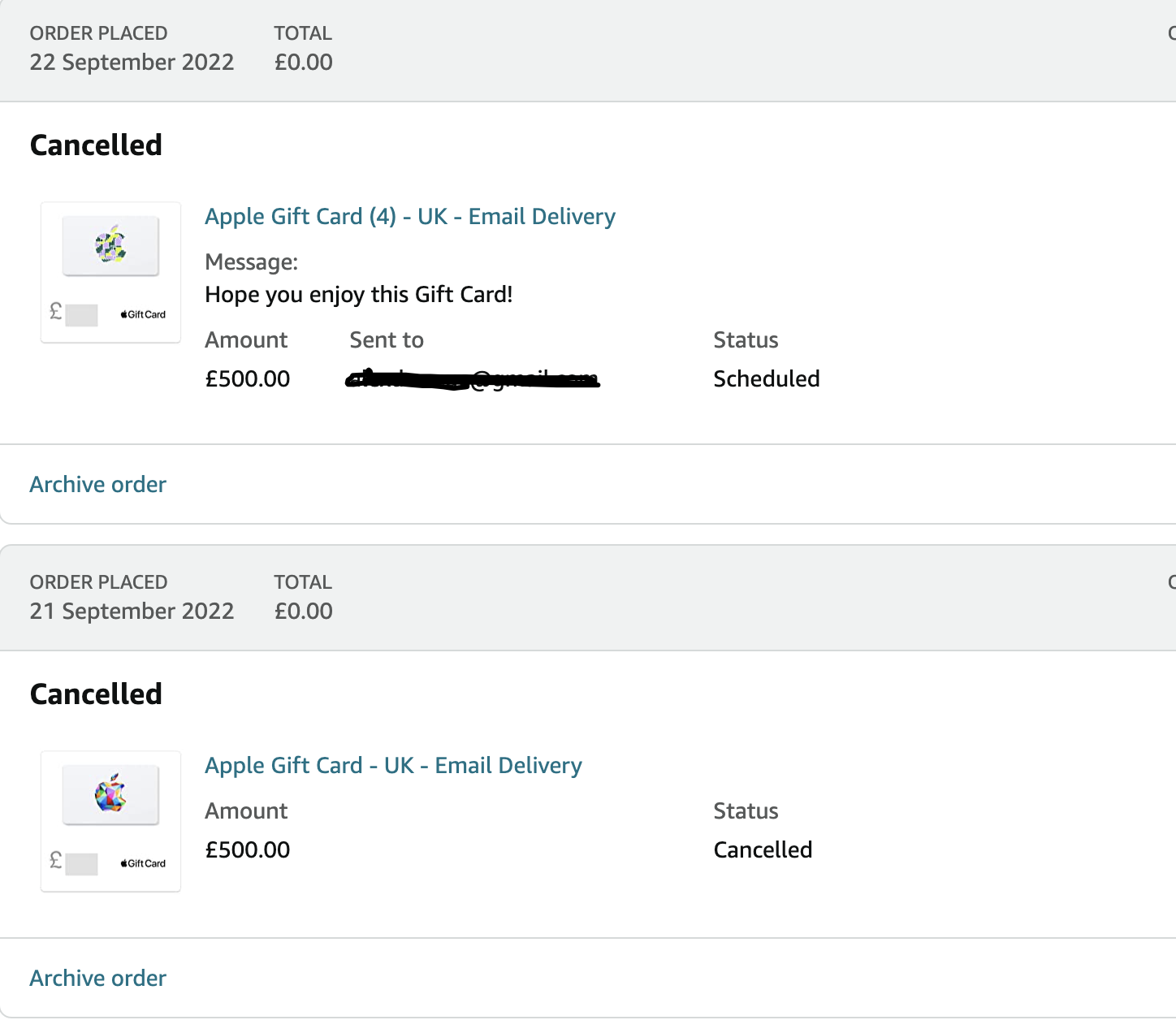Click the Apple Gift Card label in the second thumbnail
Viewport: 1176px width, 1033px height.
(x=143, y=863)
